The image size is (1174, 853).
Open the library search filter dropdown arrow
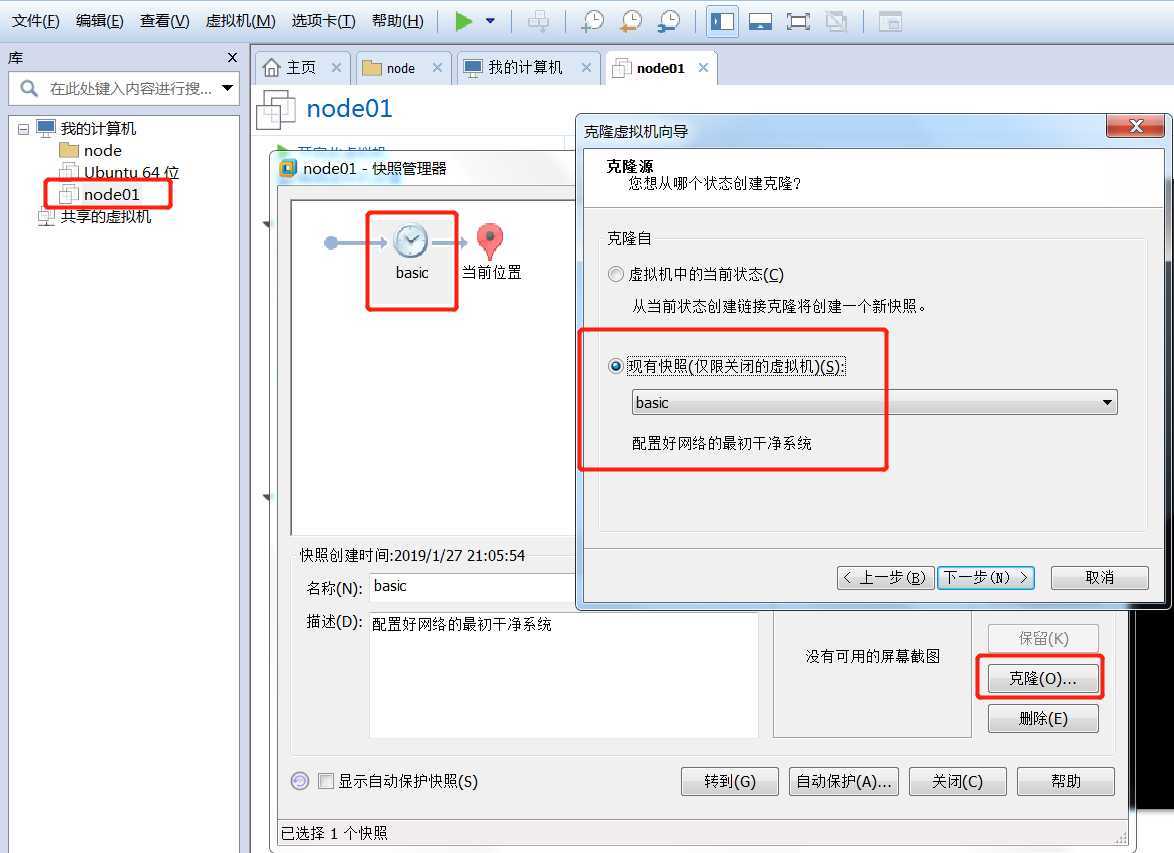click(228, 88)
